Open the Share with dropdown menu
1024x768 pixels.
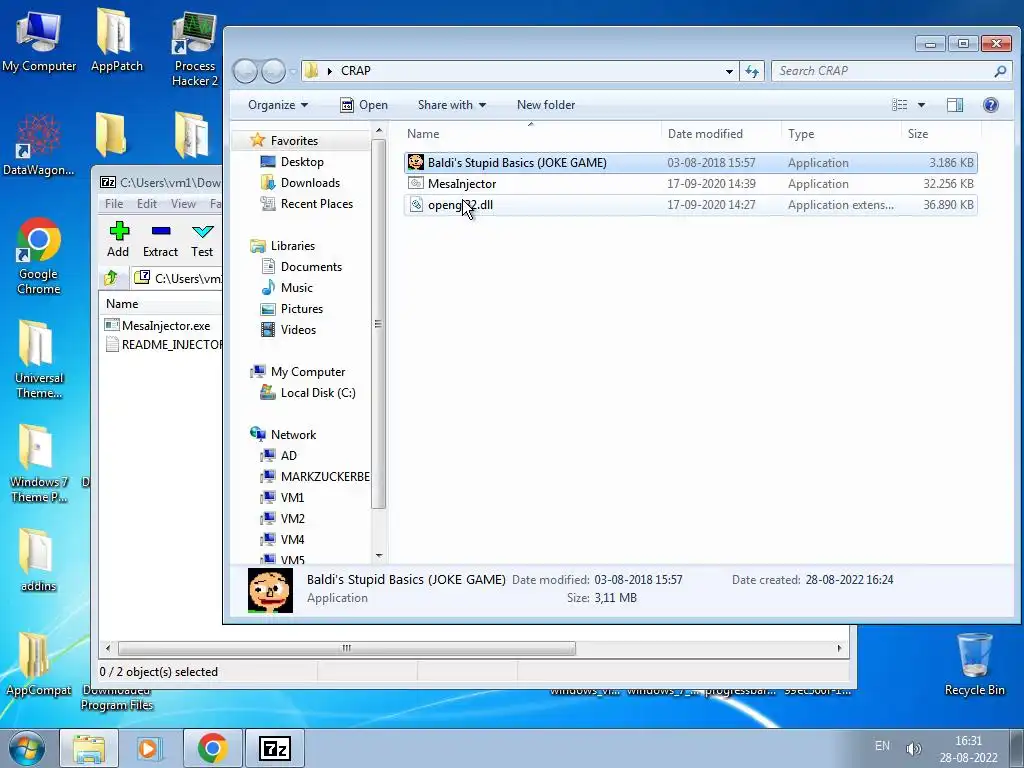[x=451, y=105]
